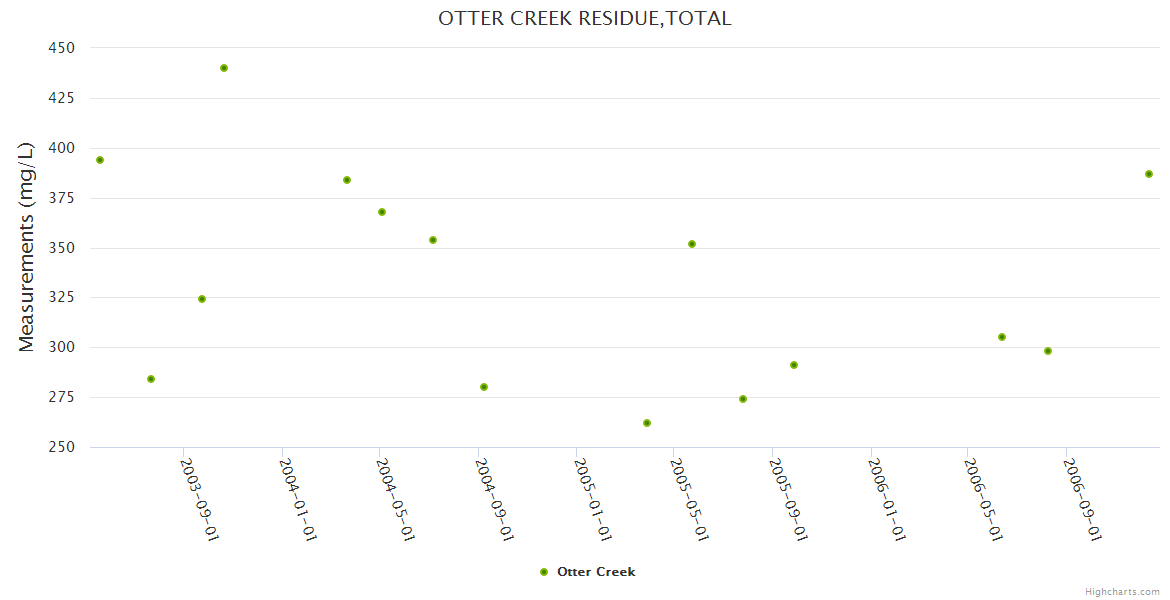Click the 305 mg/L point after 2006-05-01

click(x=1002, y=337)
